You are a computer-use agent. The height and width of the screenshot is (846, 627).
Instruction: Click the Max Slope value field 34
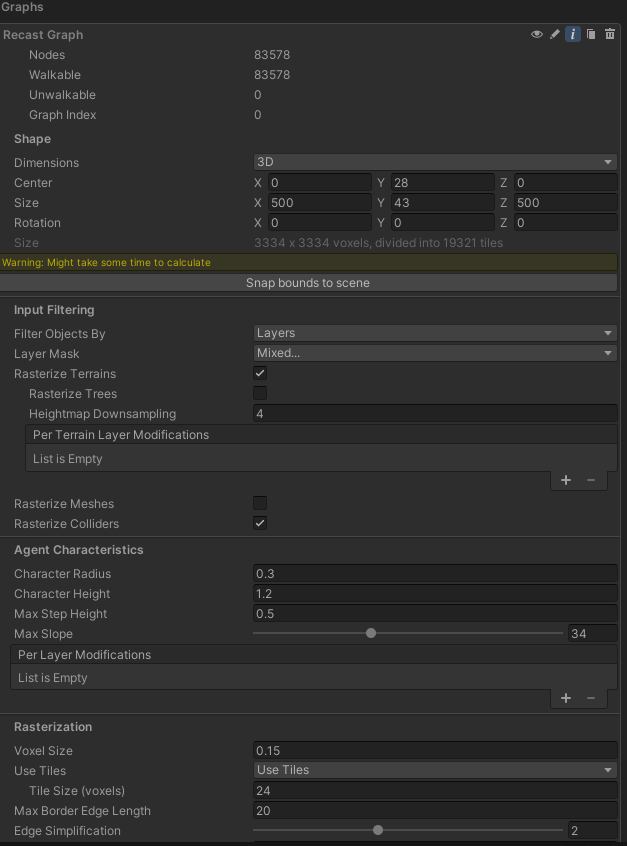592,633
